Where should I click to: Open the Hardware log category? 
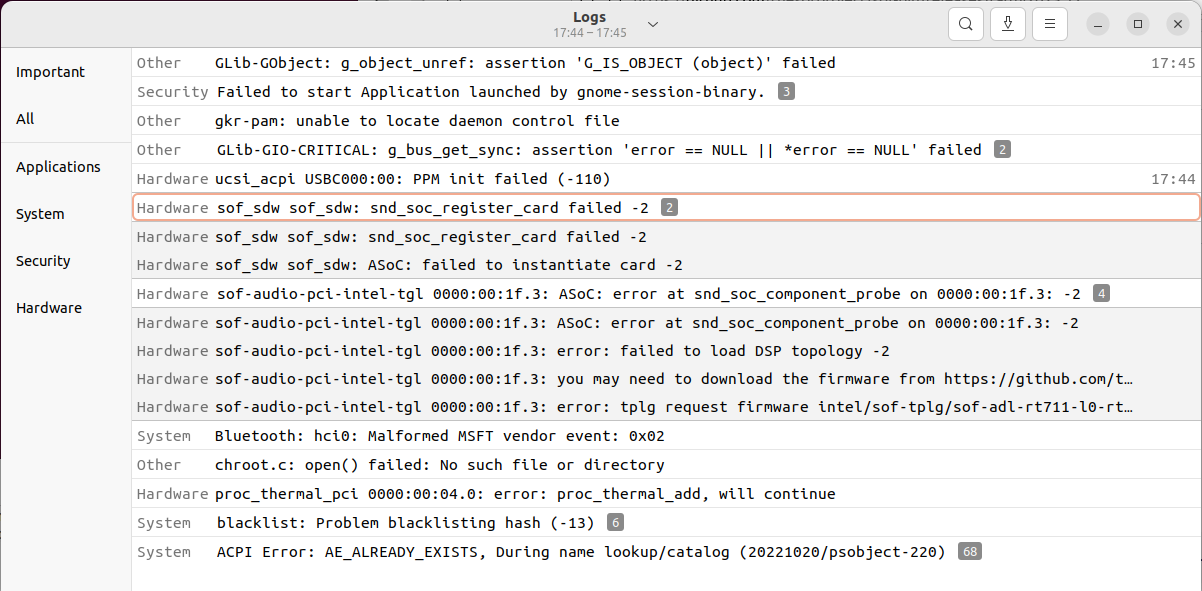(x=48, y=308)
